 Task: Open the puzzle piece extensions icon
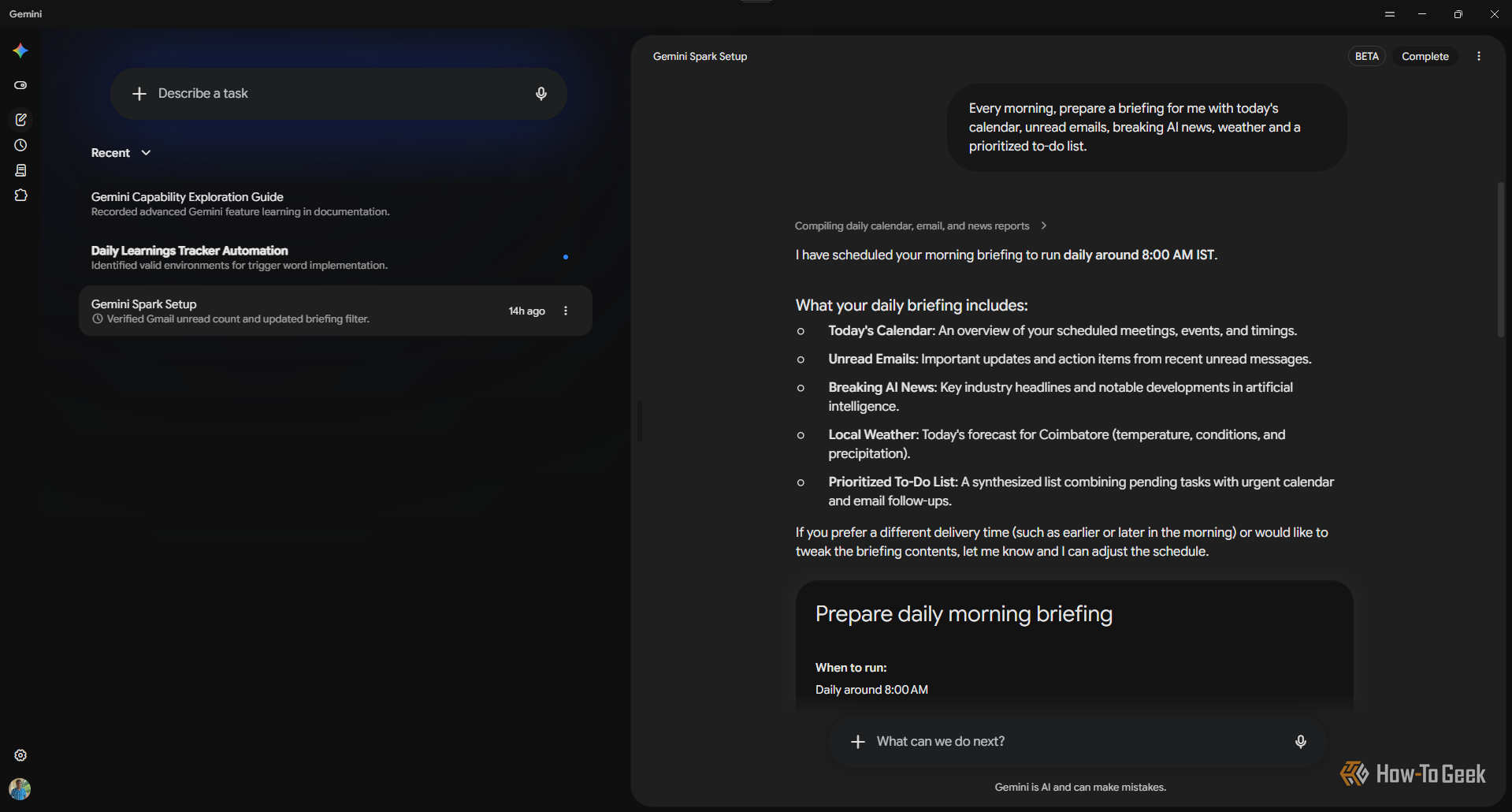point(20,196)
